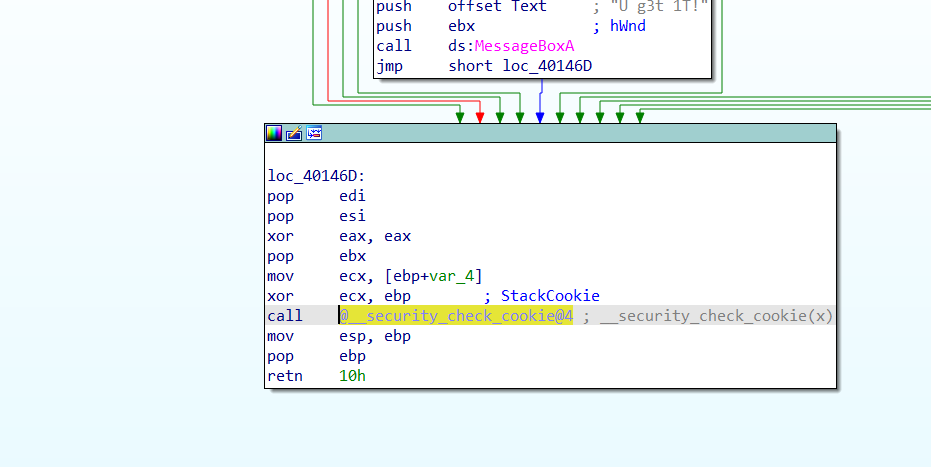The image size is (931, 467).
Task: Click the group nodes icon in node header
Action: [x=314, y=133]
